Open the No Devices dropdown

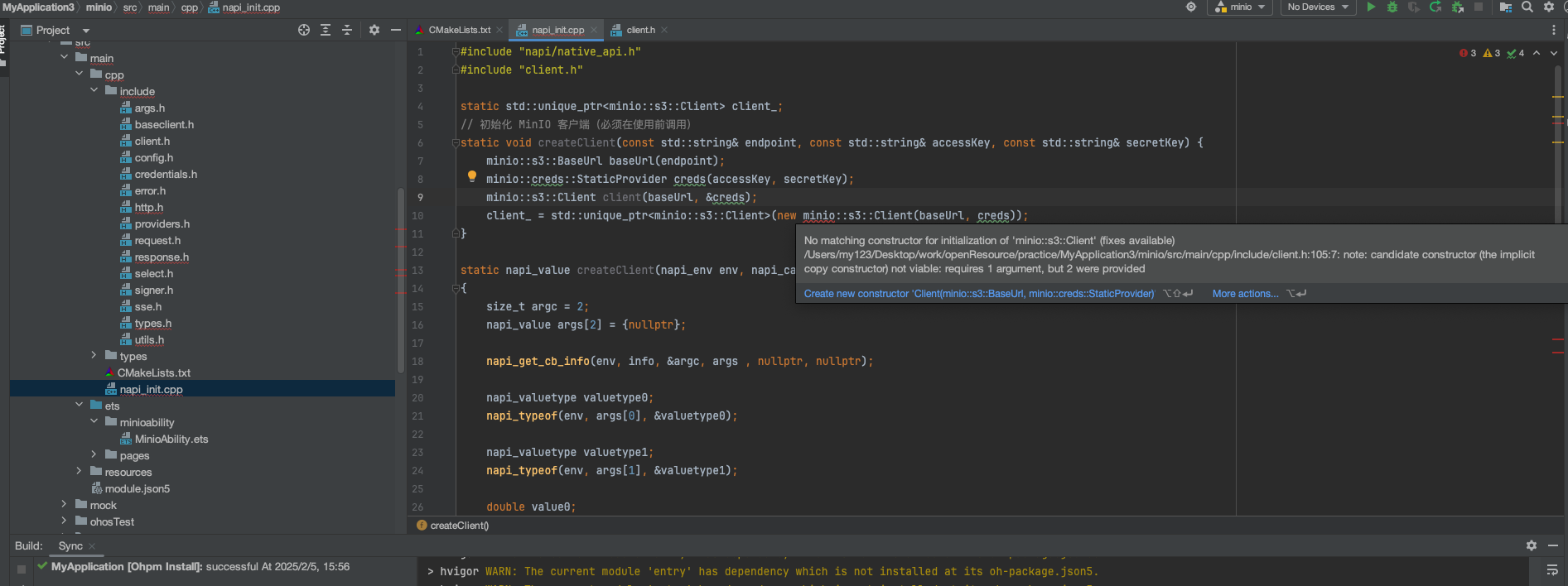pyautogui.click(x=1318, y=7)
